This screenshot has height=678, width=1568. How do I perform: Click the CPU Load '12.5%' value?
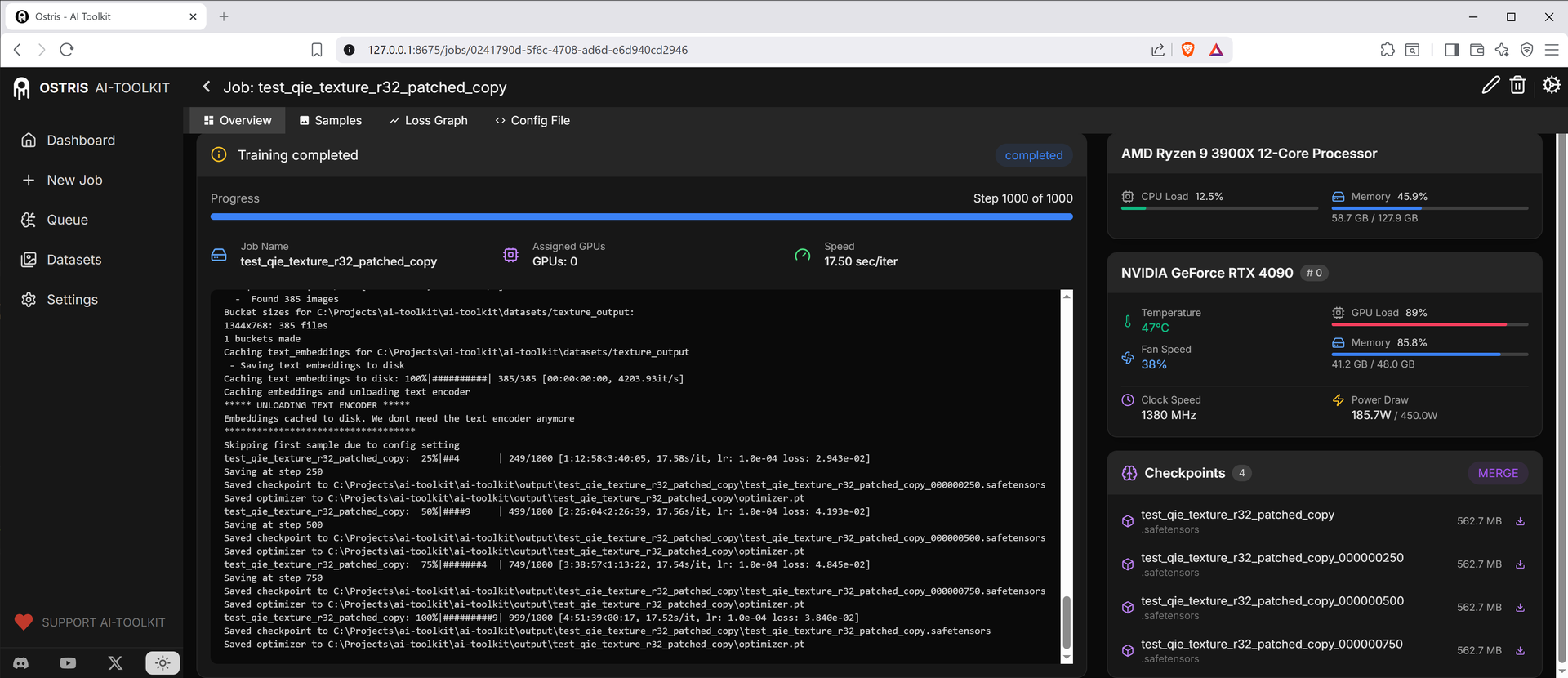point(1209,197)
